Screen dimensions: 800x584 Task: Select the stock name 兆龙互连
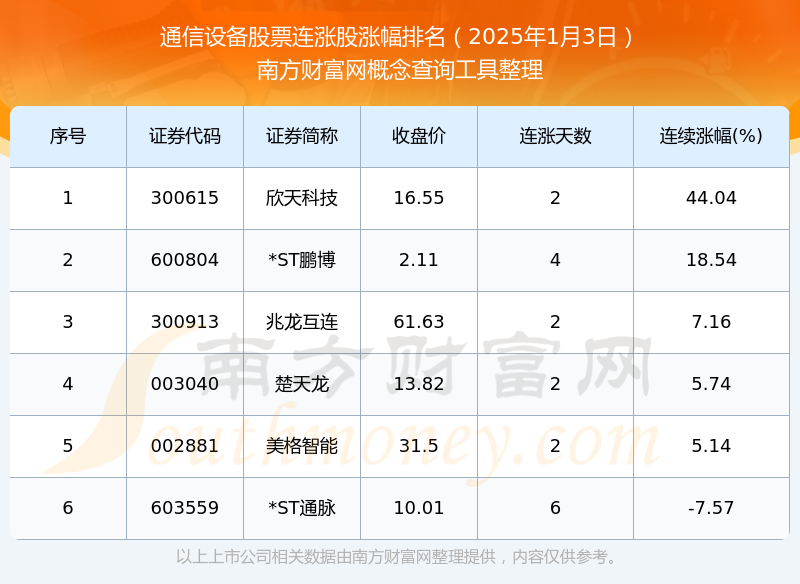pos(301,322)
